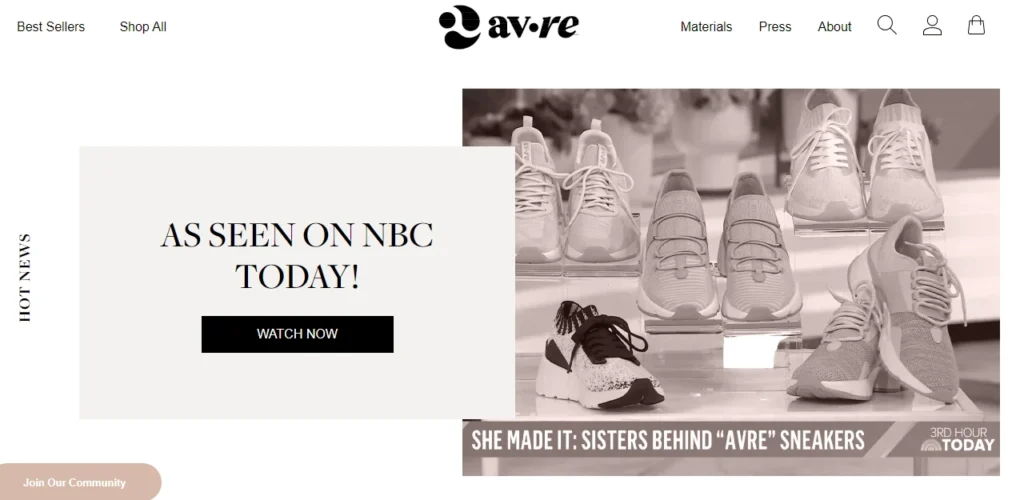
Task: Go to the Materials page
Action: click(706, 27)
